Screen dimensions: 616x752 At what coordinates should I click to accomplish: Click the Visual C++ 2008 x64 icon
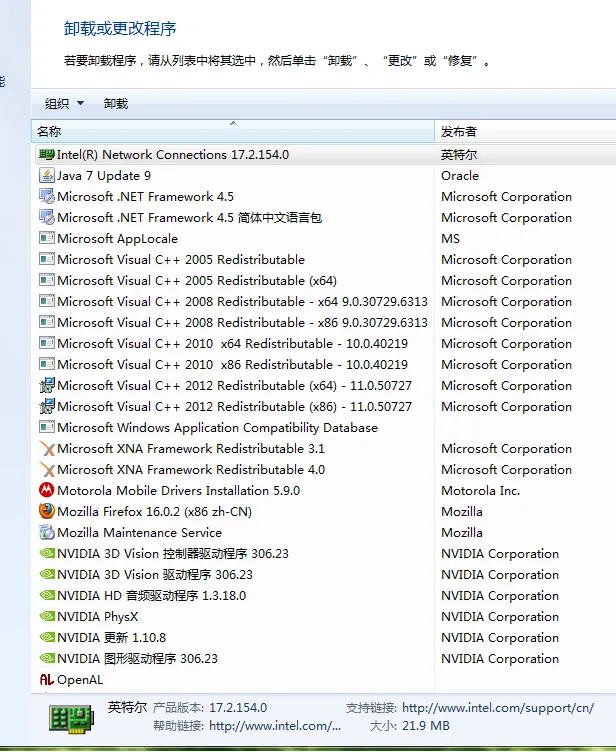pos(47,302)
